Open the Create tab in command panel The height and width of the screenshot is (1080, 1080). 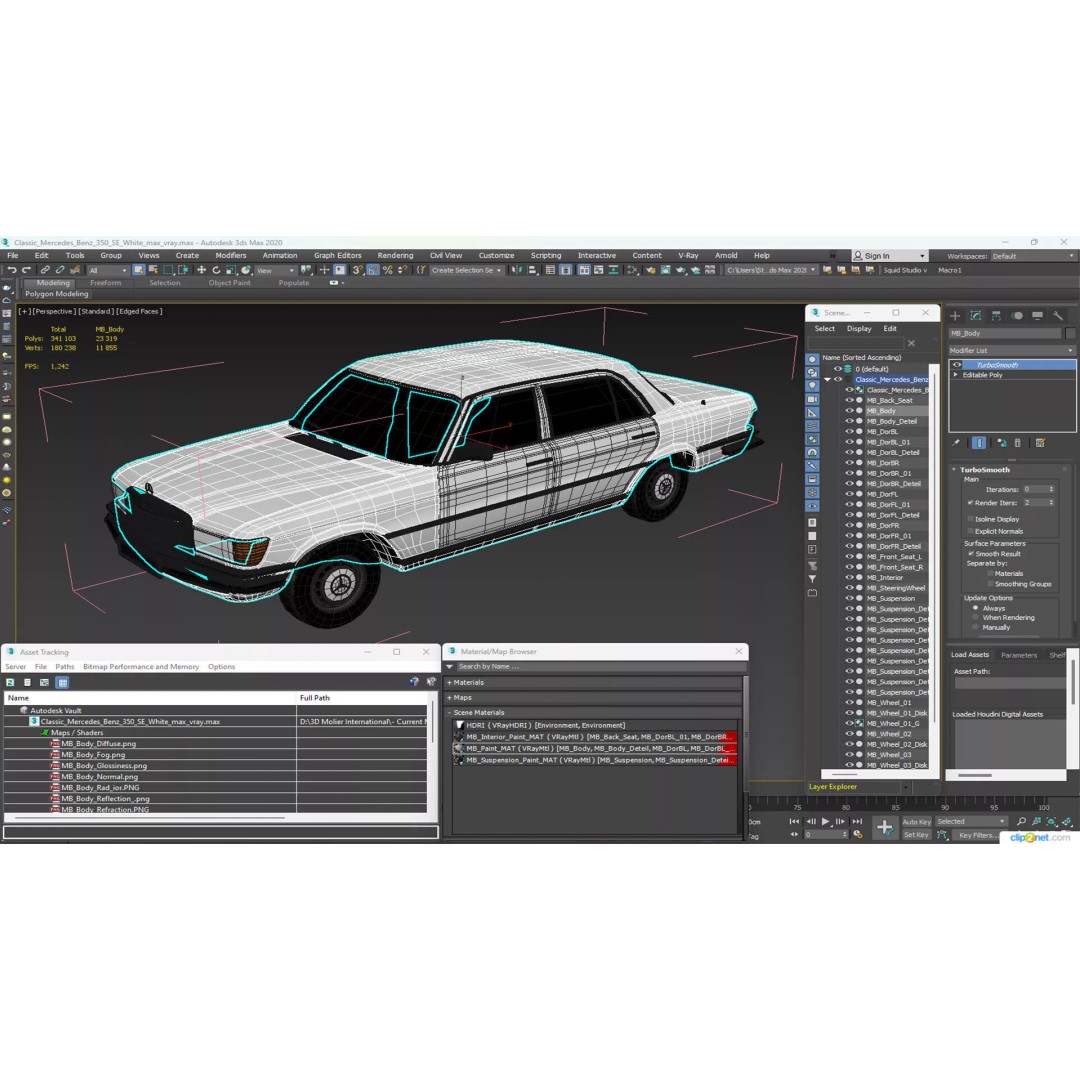(955, 315)
